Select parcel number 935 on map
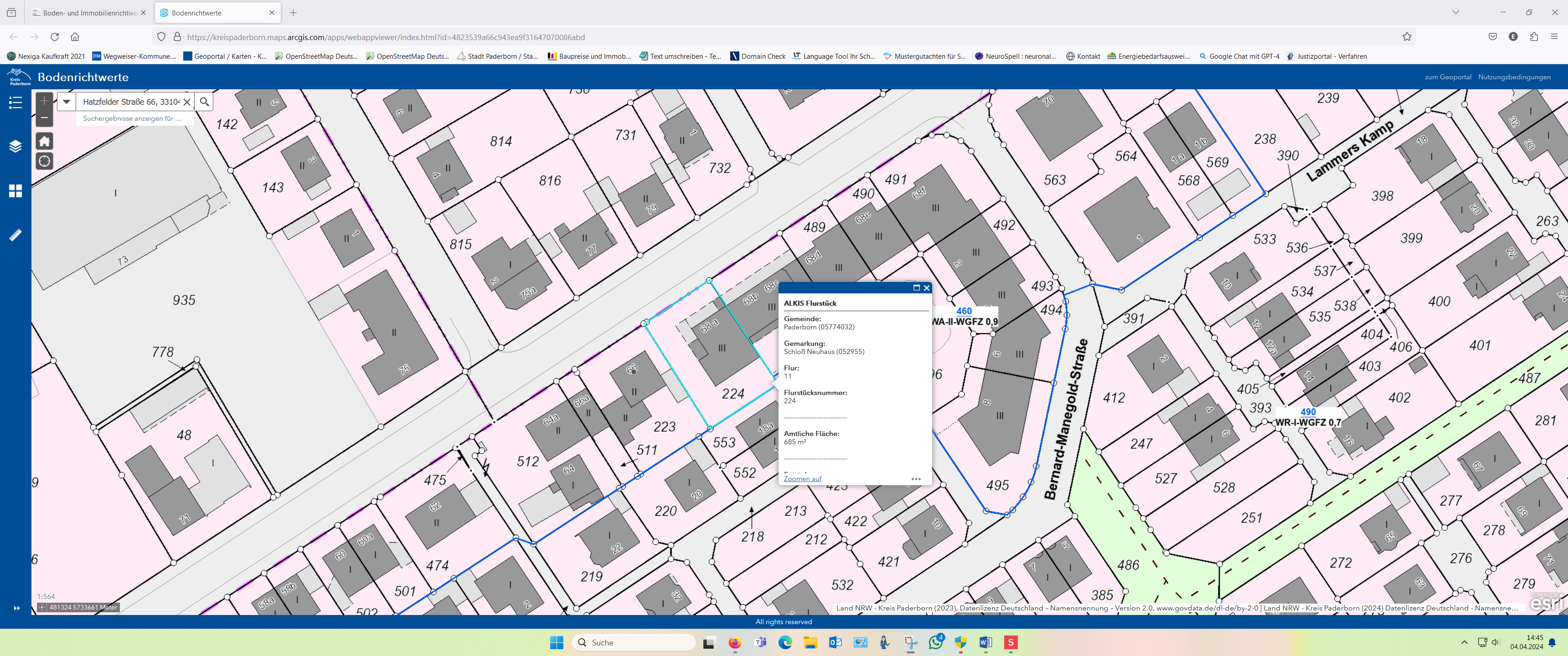The image size is (1568, 656). point(184,300)
